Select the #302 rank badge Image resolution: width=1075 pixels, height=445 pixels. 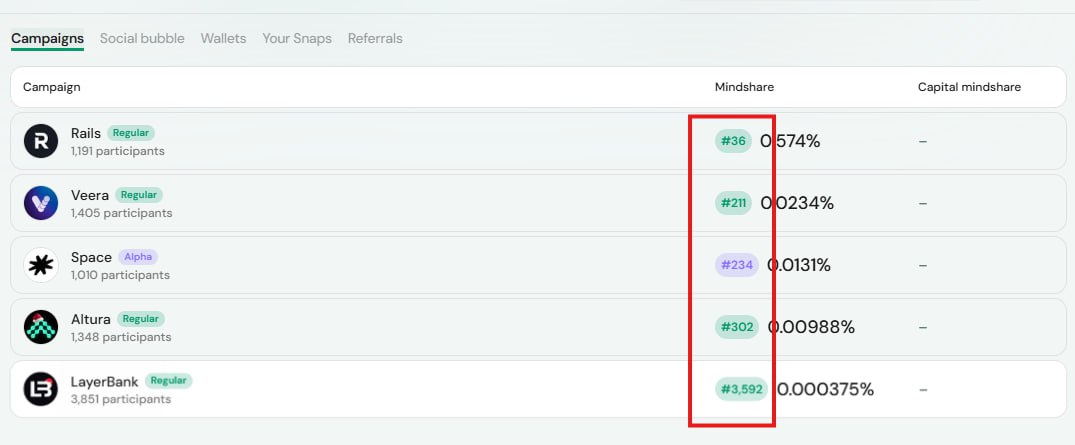pyautogui.click(x=737, y=327)
